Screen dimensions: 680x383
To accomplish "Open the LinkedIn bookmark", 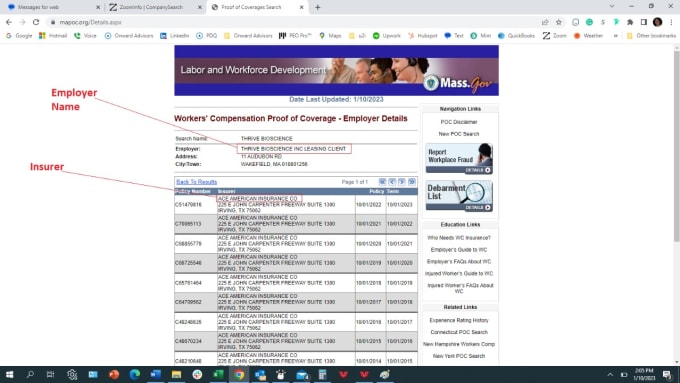I will (175, 36).
